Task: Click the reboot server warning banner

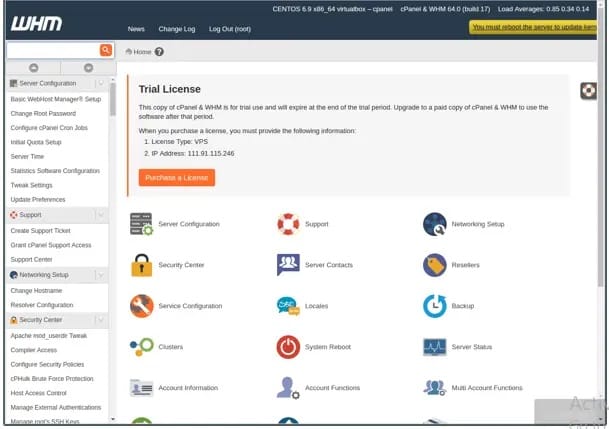Action: (533, 27)
